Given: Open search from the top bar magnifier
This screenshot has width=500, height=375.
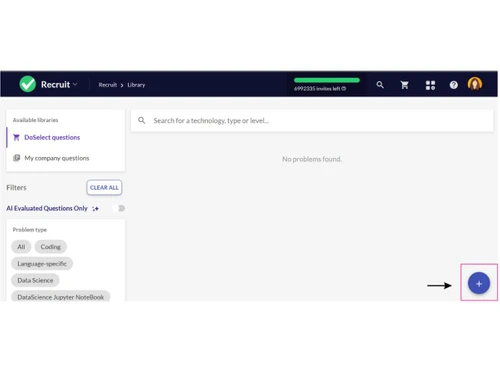Looking at the screenshot, I should (x=380, y=85).
